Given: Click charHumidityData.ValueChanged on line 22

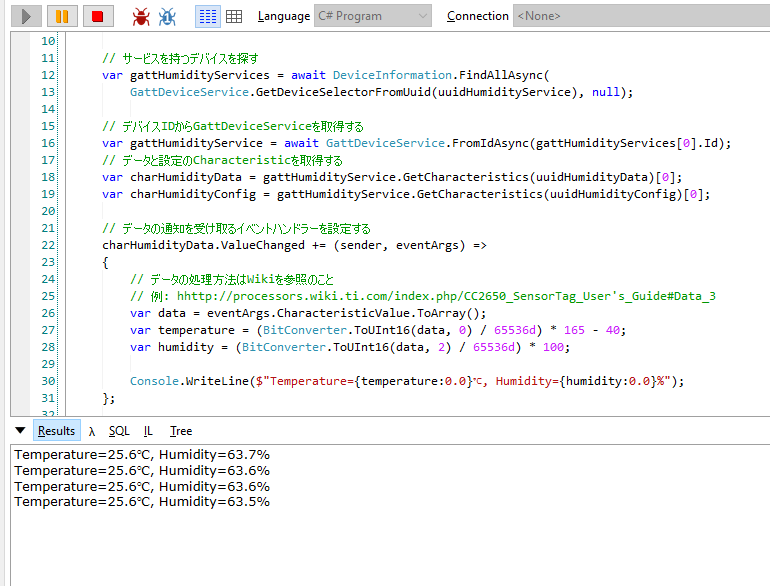Looking at the screenshot, I should (203, 245).
